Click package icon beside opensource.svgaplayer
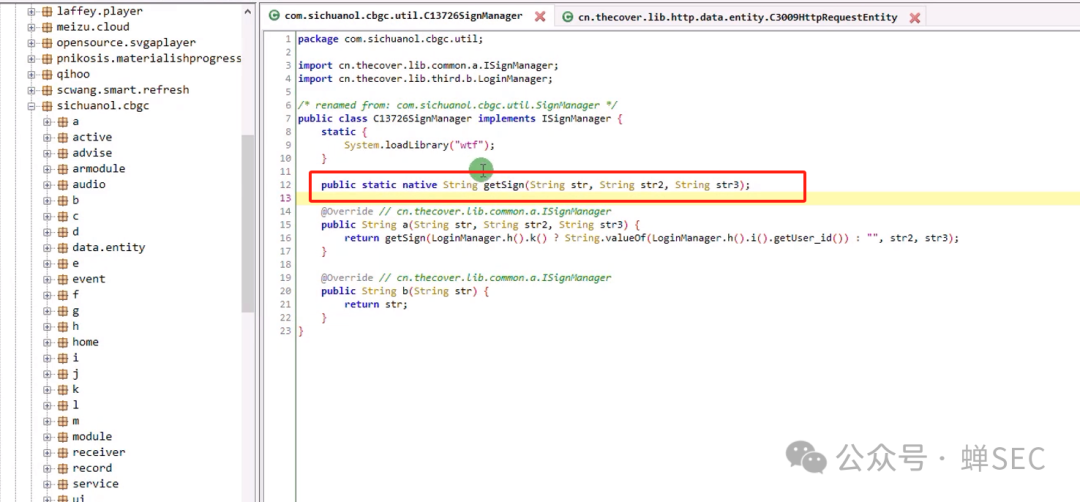 pyautogui.click(x=47, y=43)
